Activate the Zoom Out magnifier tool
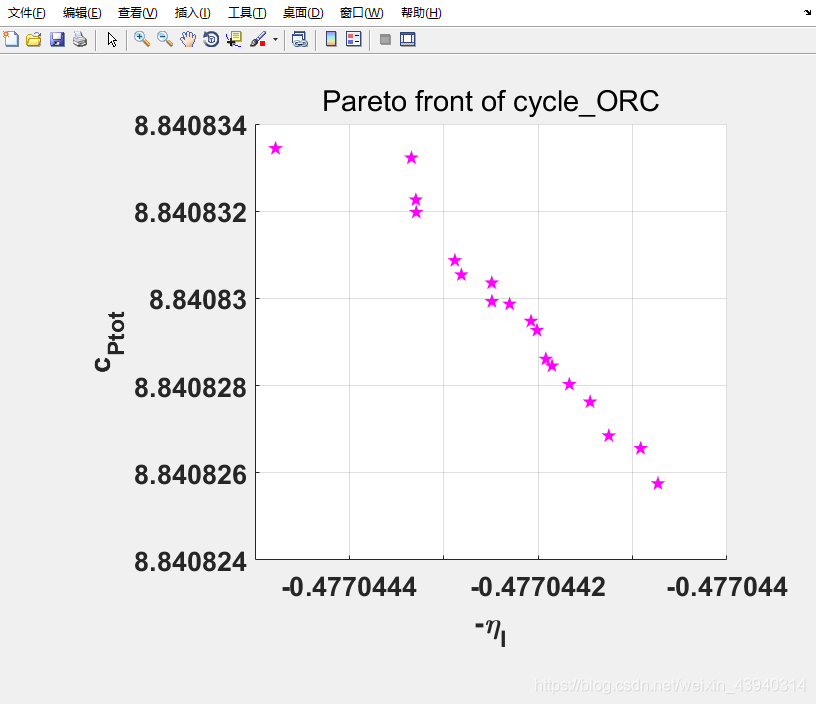 [165, 40]
